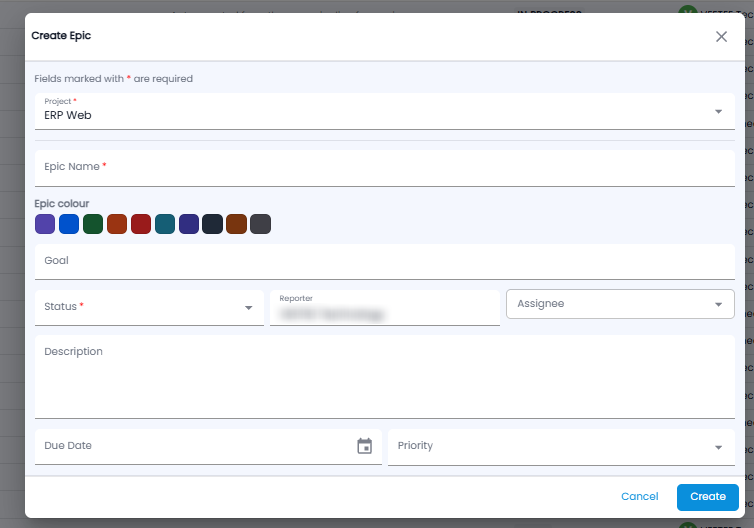The width and height of the screenshot is (754, 528).
Task: Open the Assignee dropdown
Action: (620, 304)
